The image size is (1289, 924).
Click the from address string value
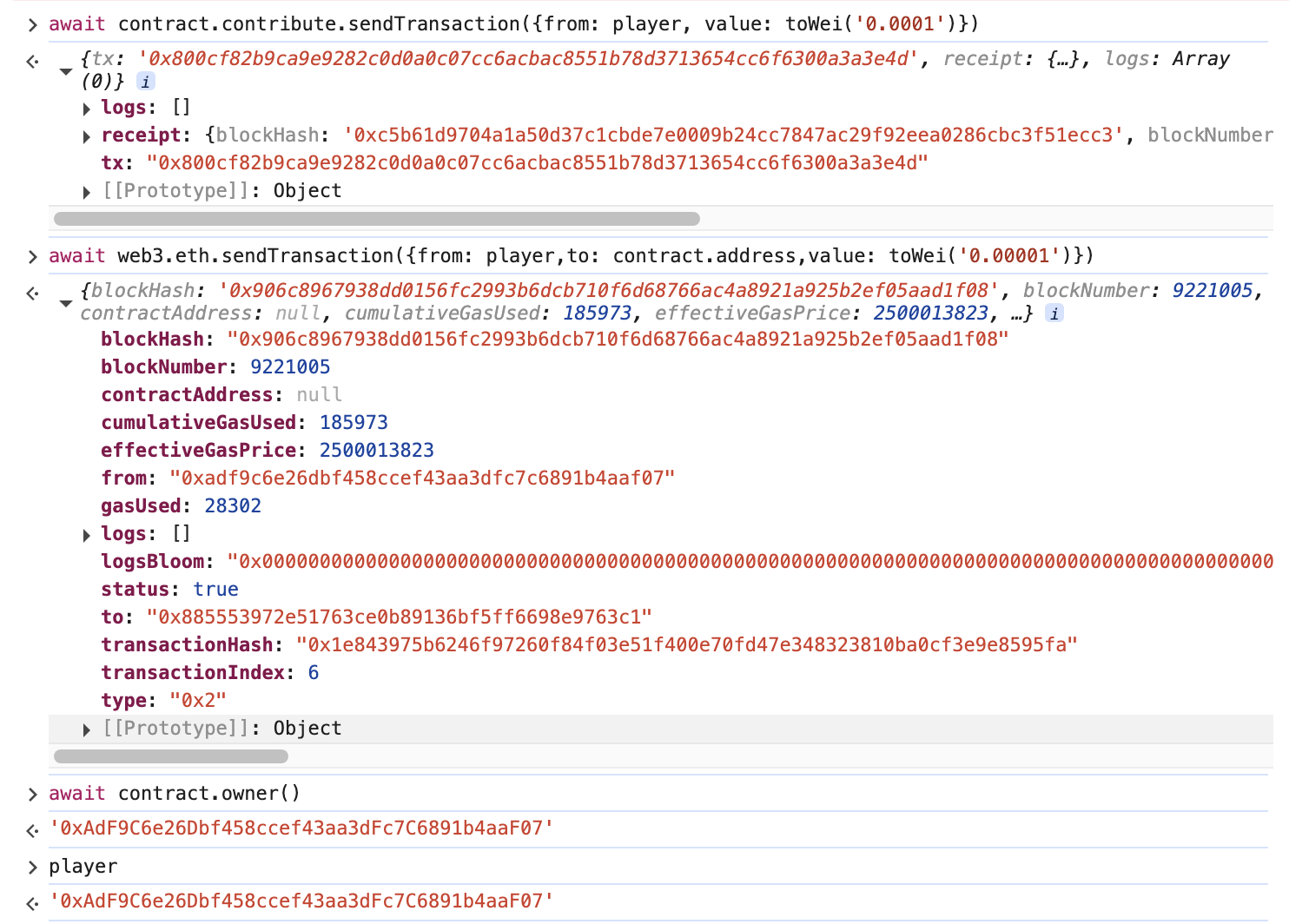tap(422, 478)
